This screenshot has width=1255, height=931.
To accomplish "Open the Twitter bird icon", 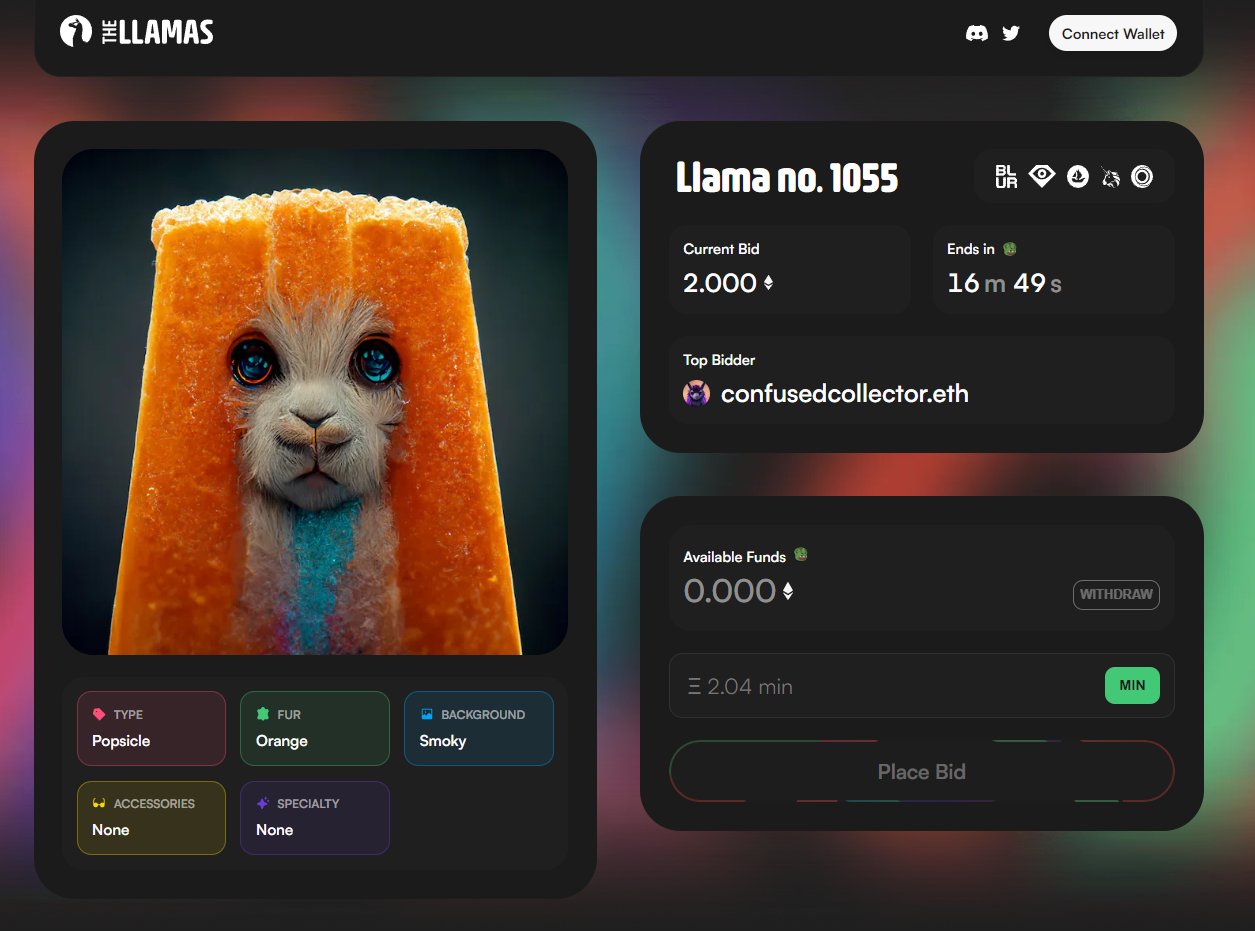I will pos(1011,33).
